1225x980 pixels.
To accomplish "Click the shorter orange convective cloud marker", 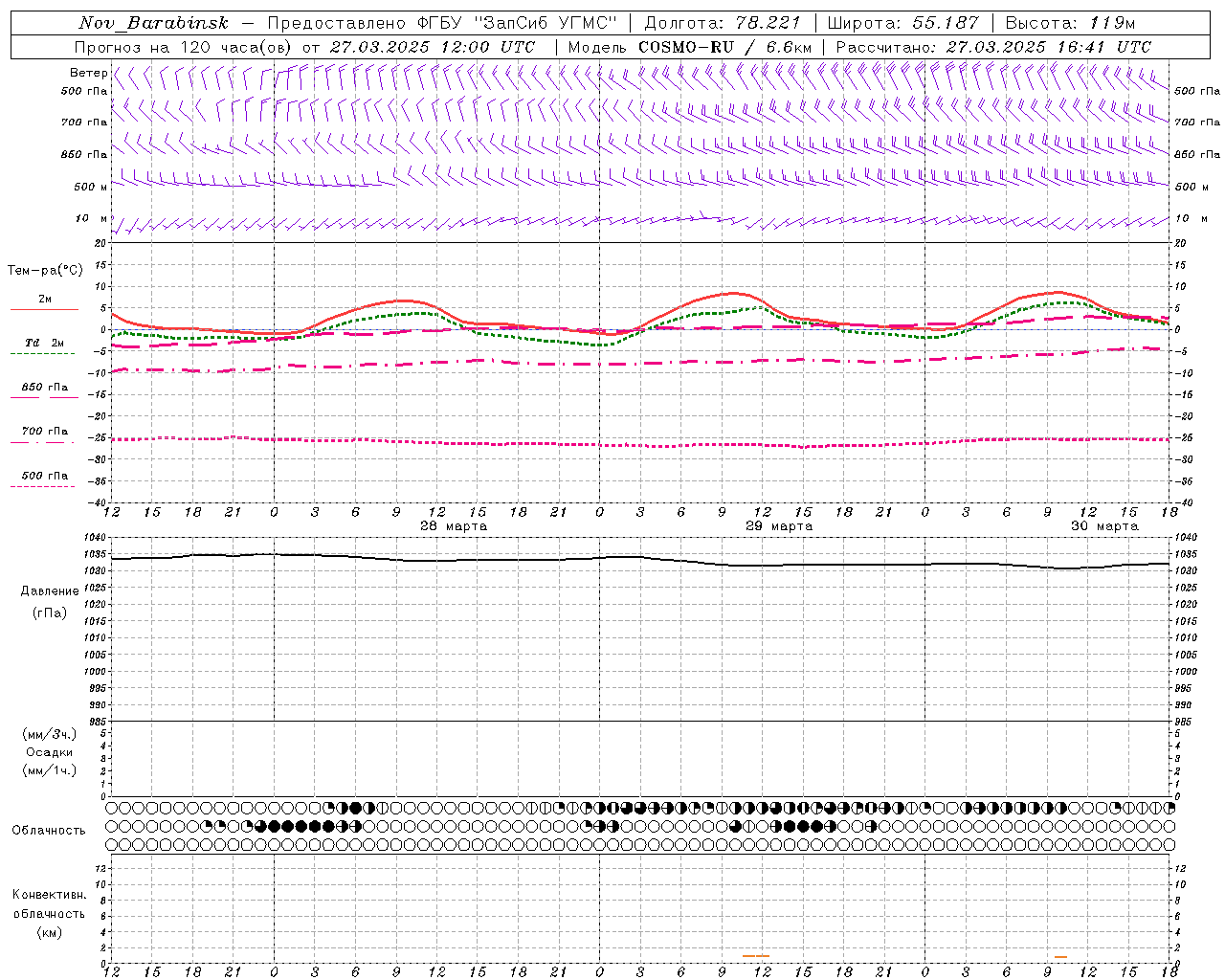I will click(x=1060, y=956).
